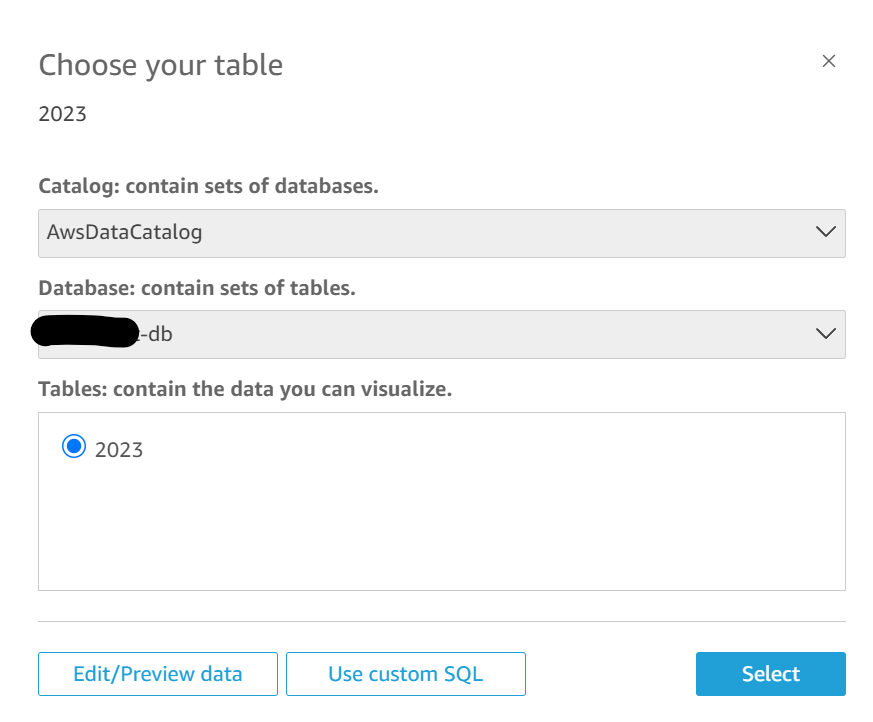
Task: Open the database combo box ending in -db
Action: [x=440, y=334]
